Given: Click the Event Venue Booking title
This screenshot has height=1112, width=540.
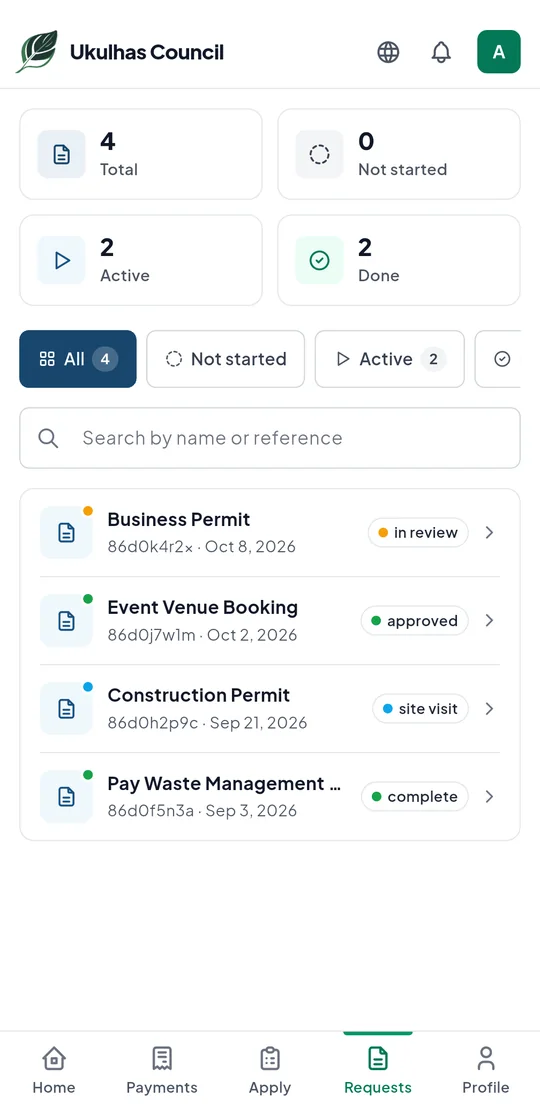Looking at the screenshot, I should [x=203, y=608].
